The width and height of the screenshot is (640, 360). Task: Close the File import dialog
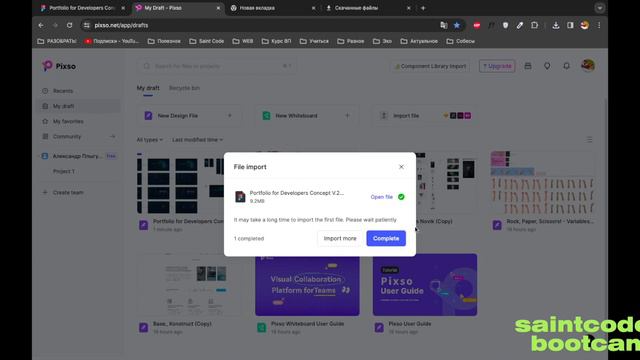point(401,167)
